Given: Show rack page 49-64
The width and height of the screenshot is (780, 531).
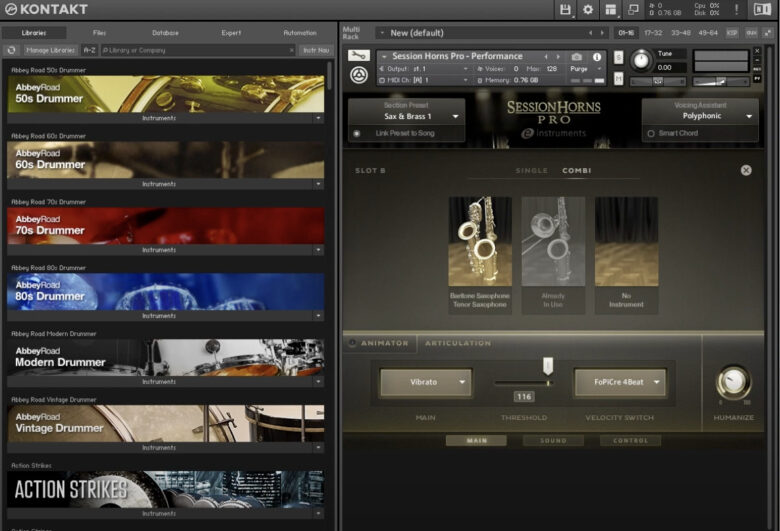Looking at the screenshot, I should [708, 33].
